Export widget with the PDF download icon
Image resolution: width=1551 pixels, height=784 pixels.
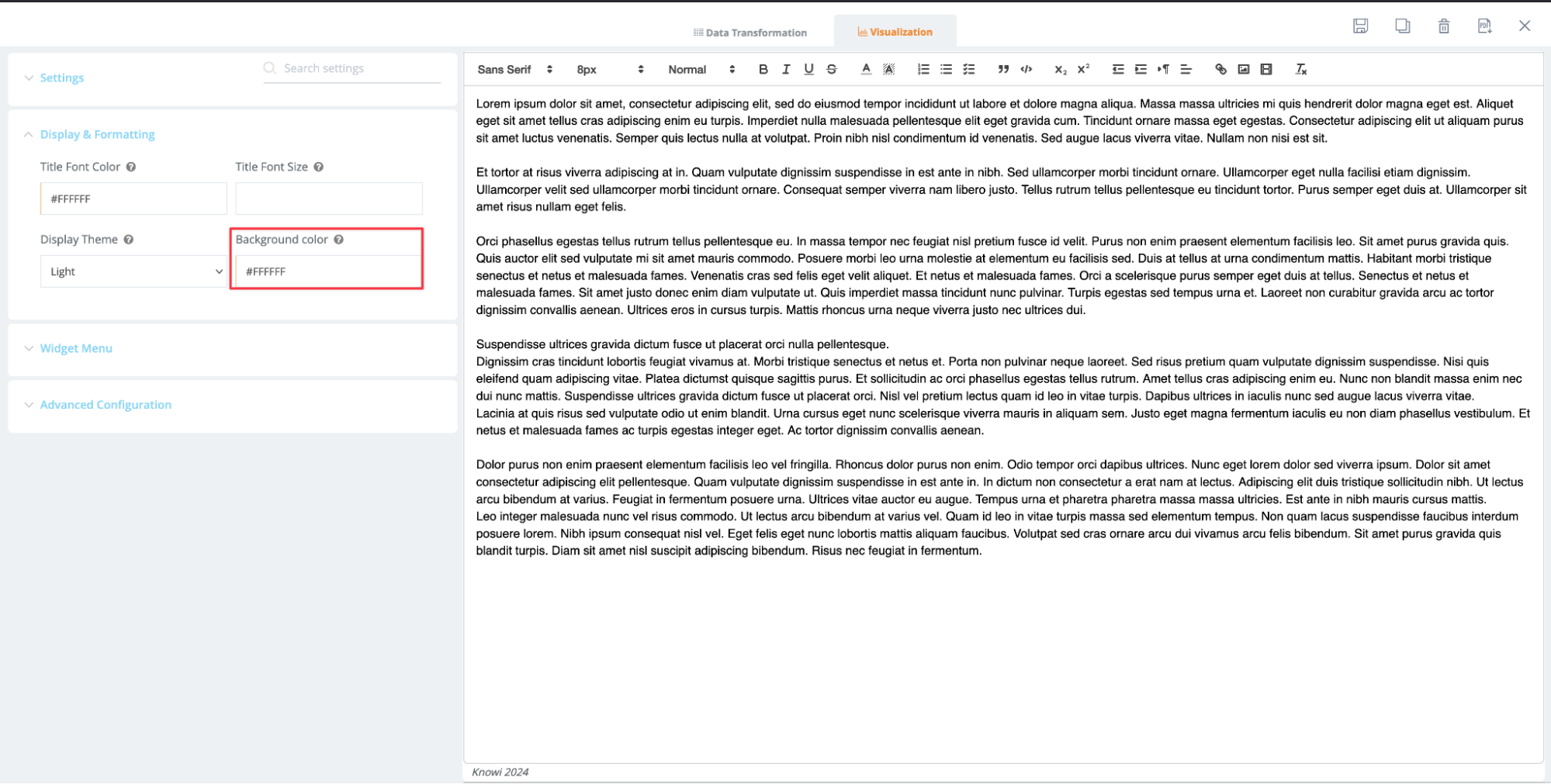coord(1484,26)
